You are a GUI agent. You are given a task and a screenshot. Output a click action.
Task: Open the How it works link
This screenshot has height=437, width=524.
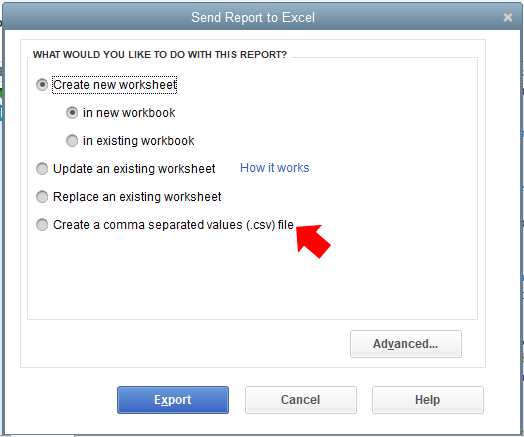pyautogui.click(x=275, y=168)
